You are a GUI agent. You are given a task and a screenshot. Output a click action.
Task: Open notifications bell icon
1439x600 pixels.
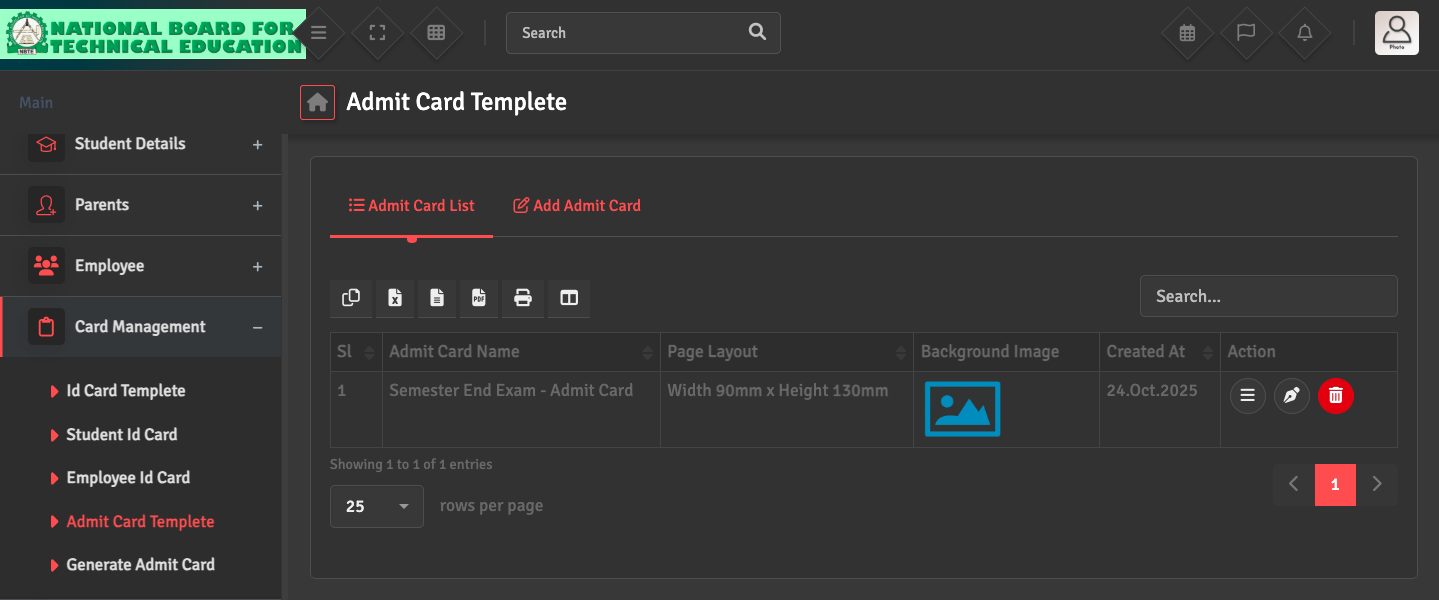coord(1304,33)
